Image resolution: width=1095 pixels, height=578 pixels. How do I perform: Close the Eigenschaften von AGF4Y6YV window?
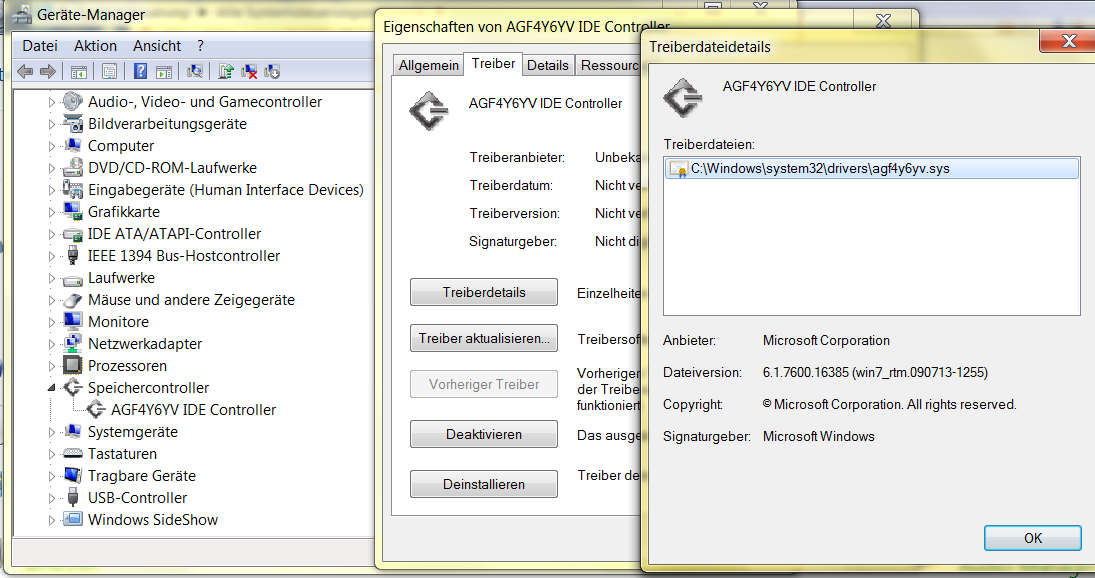883,21
